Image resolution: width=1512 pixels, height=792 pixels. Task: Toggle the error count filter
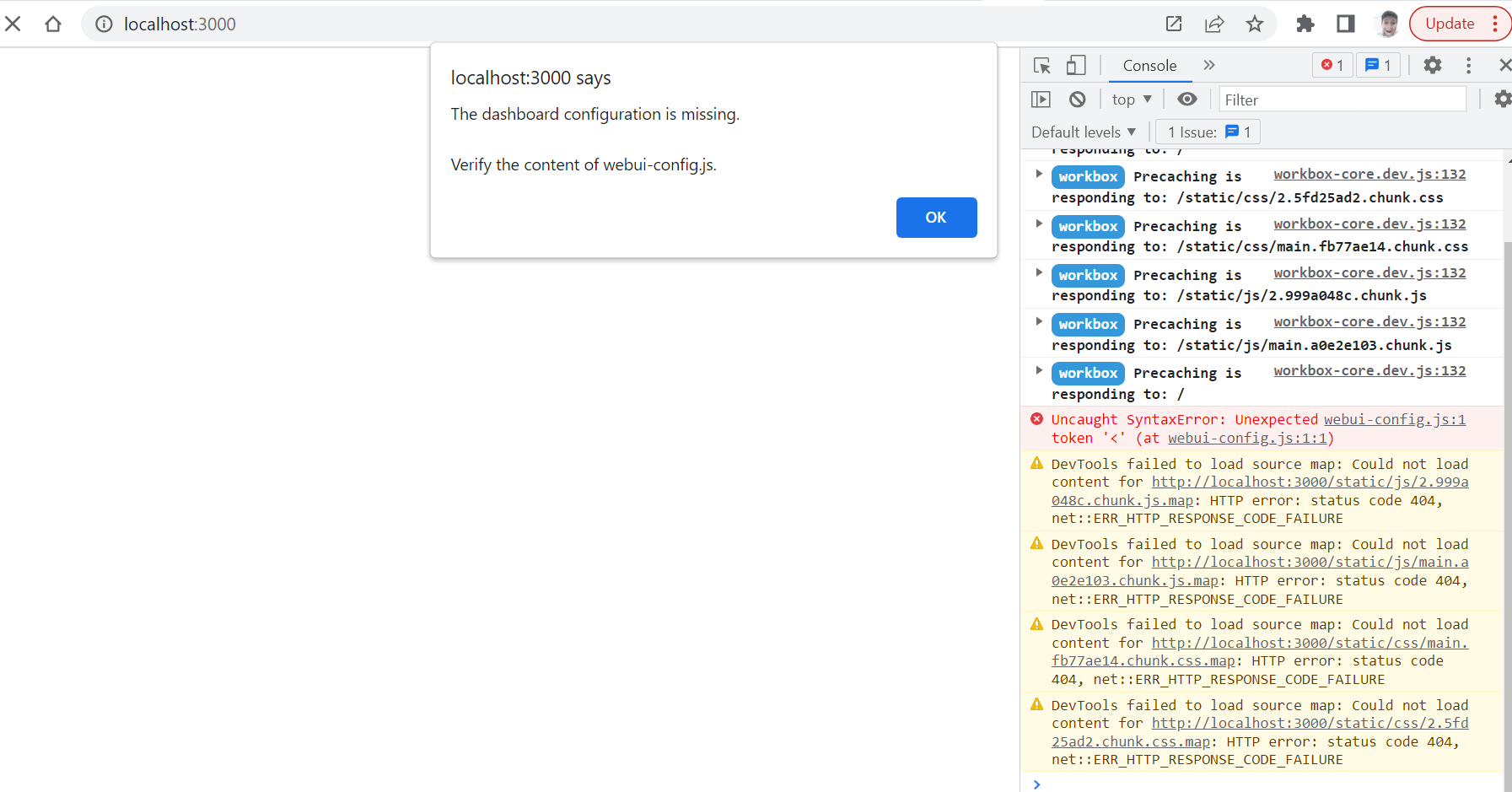coord(1332,65)
